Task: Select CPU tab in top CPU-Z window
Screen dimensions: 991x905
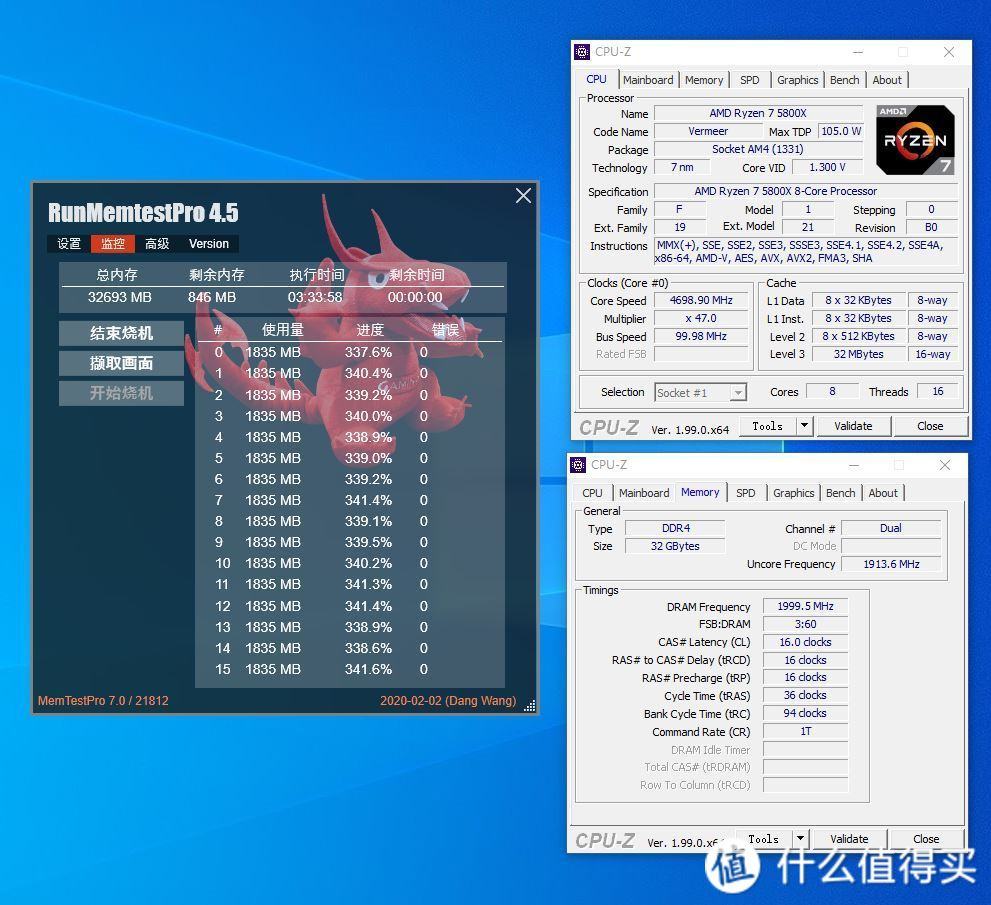Action: pyautogui.click(x=596, y=80)
